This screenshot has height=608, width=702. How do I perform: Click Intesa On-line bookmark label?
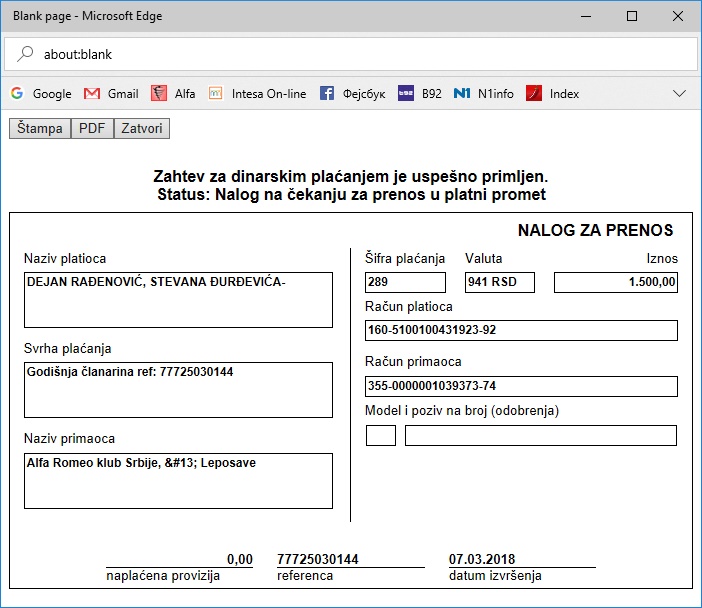click(x=269, y=94)
